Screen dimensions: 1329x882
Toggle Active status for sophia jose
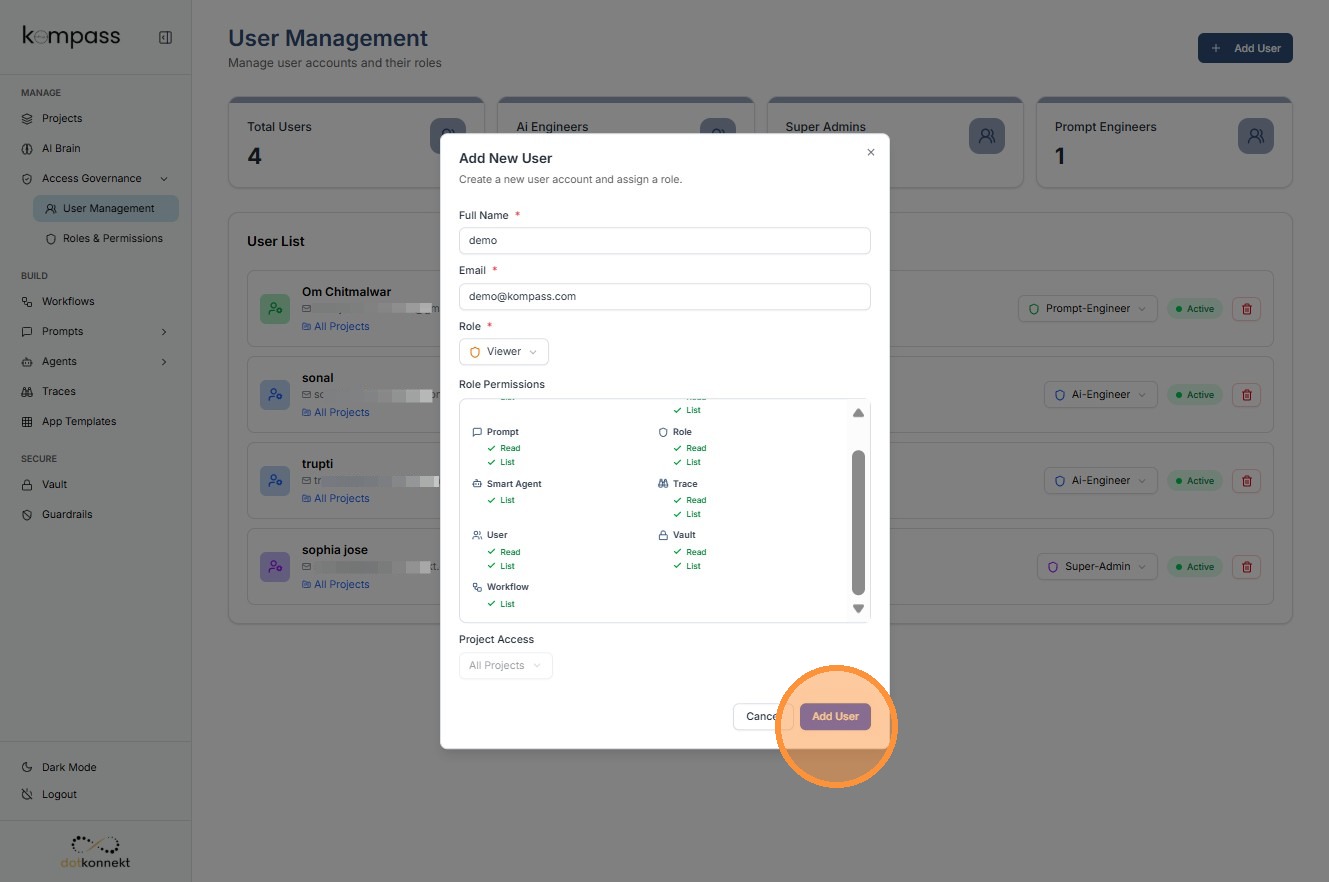(1195, 567)
